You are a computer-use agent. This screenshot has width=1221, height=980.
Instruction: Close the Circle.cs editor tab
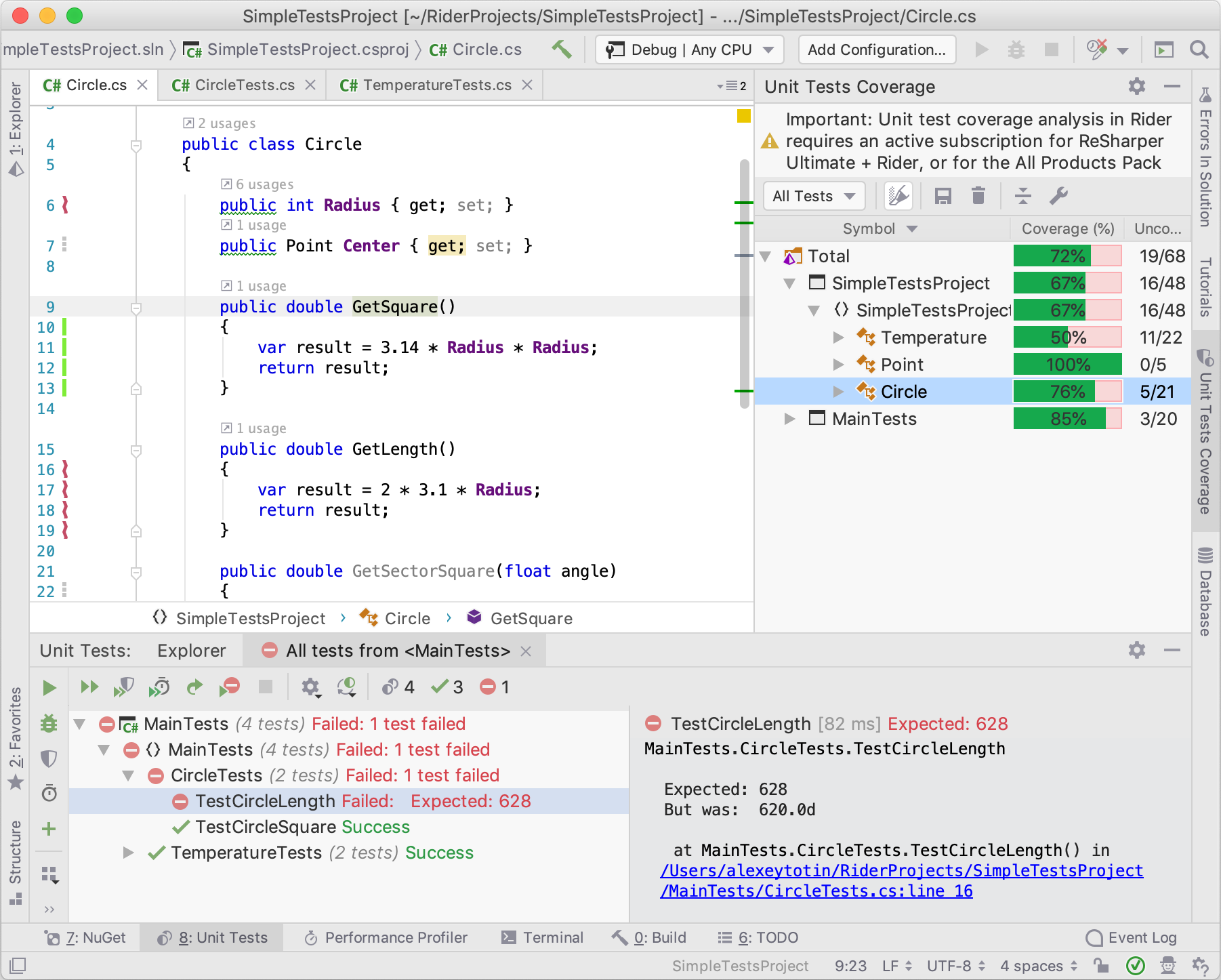pyautogui.click(x=142, y=85)
